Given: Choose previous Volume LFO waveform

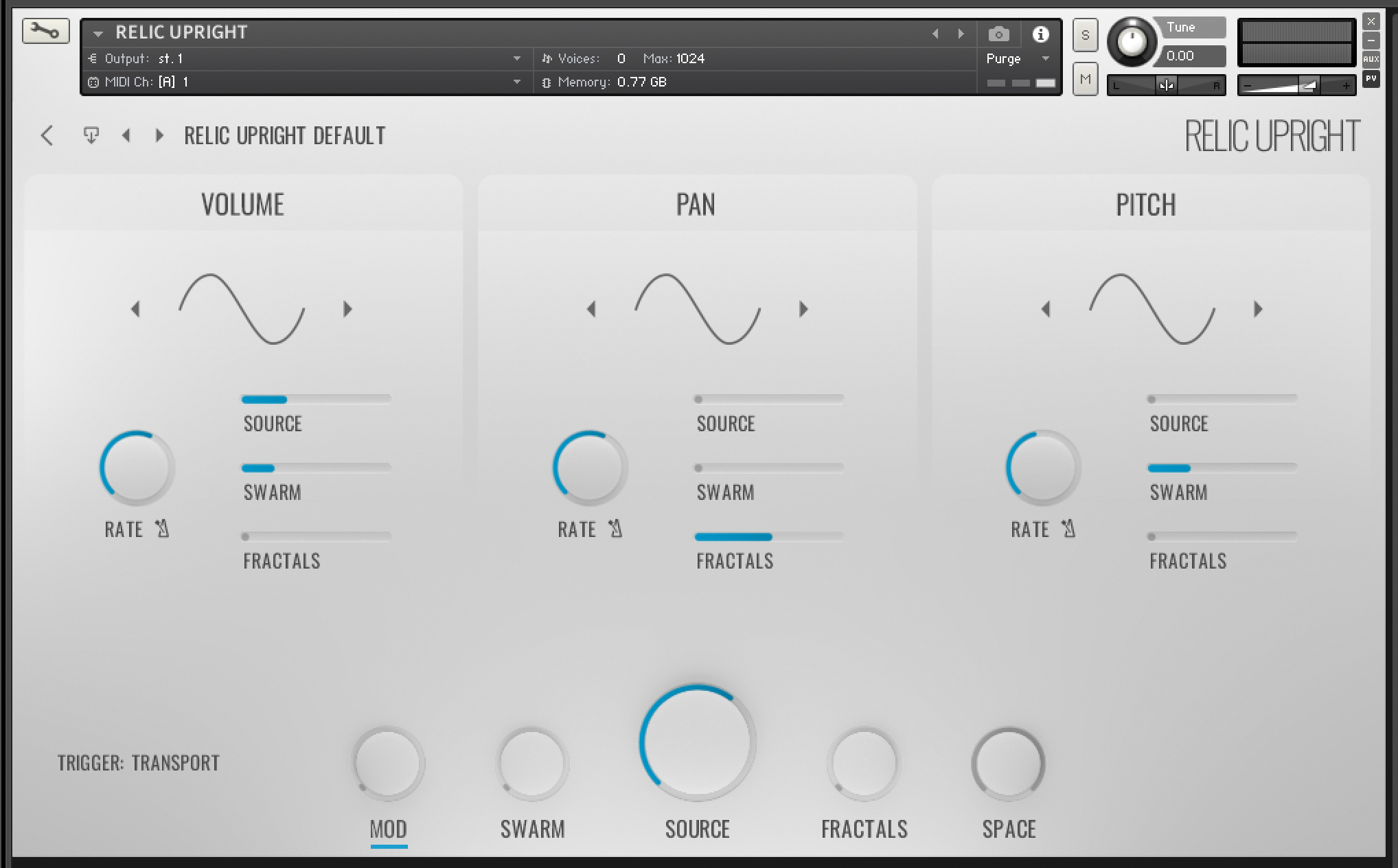Looking at the screenshot, I should coord(135,309).
